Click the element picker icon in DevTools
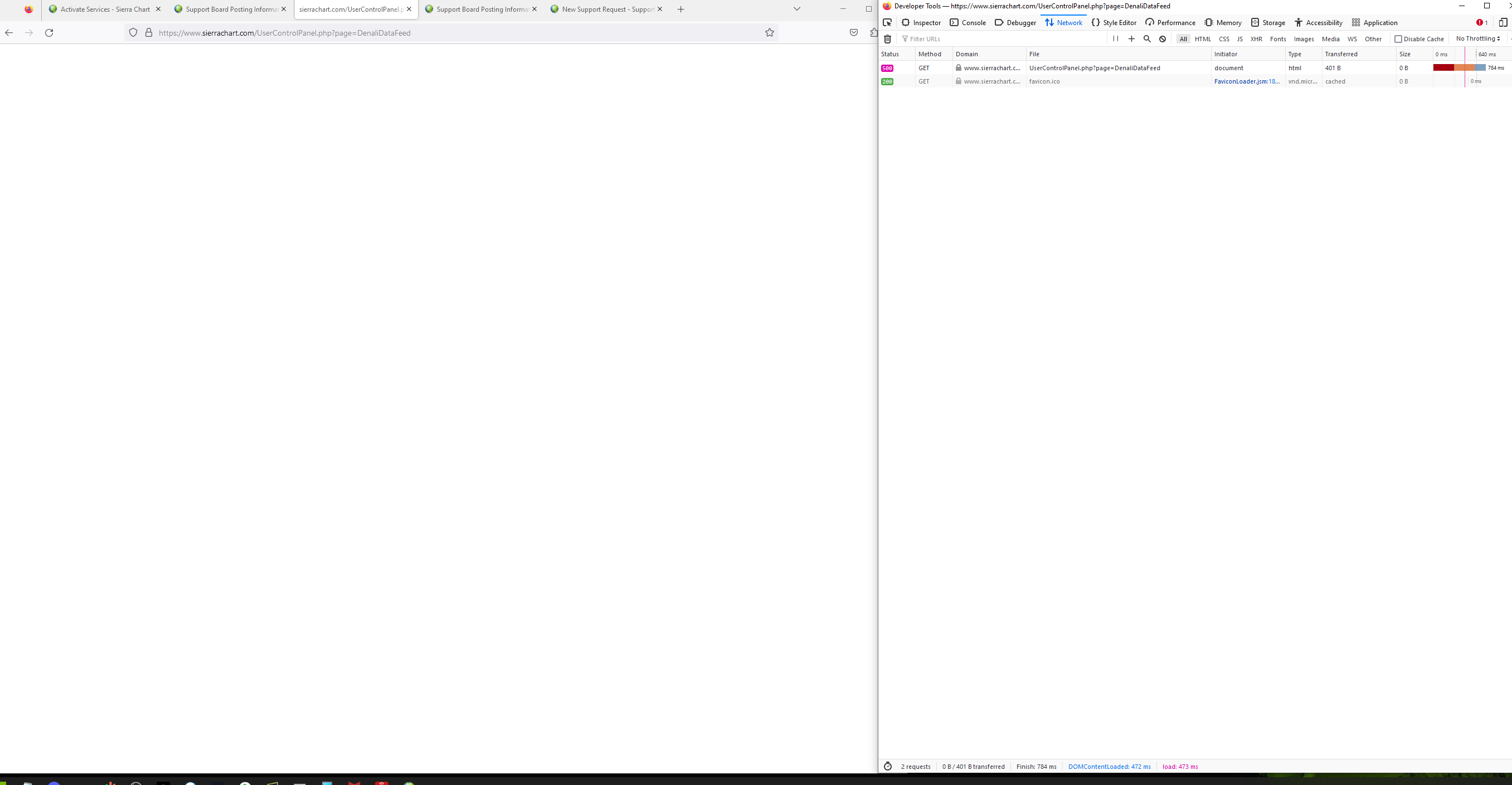 (x=887, y=22)
